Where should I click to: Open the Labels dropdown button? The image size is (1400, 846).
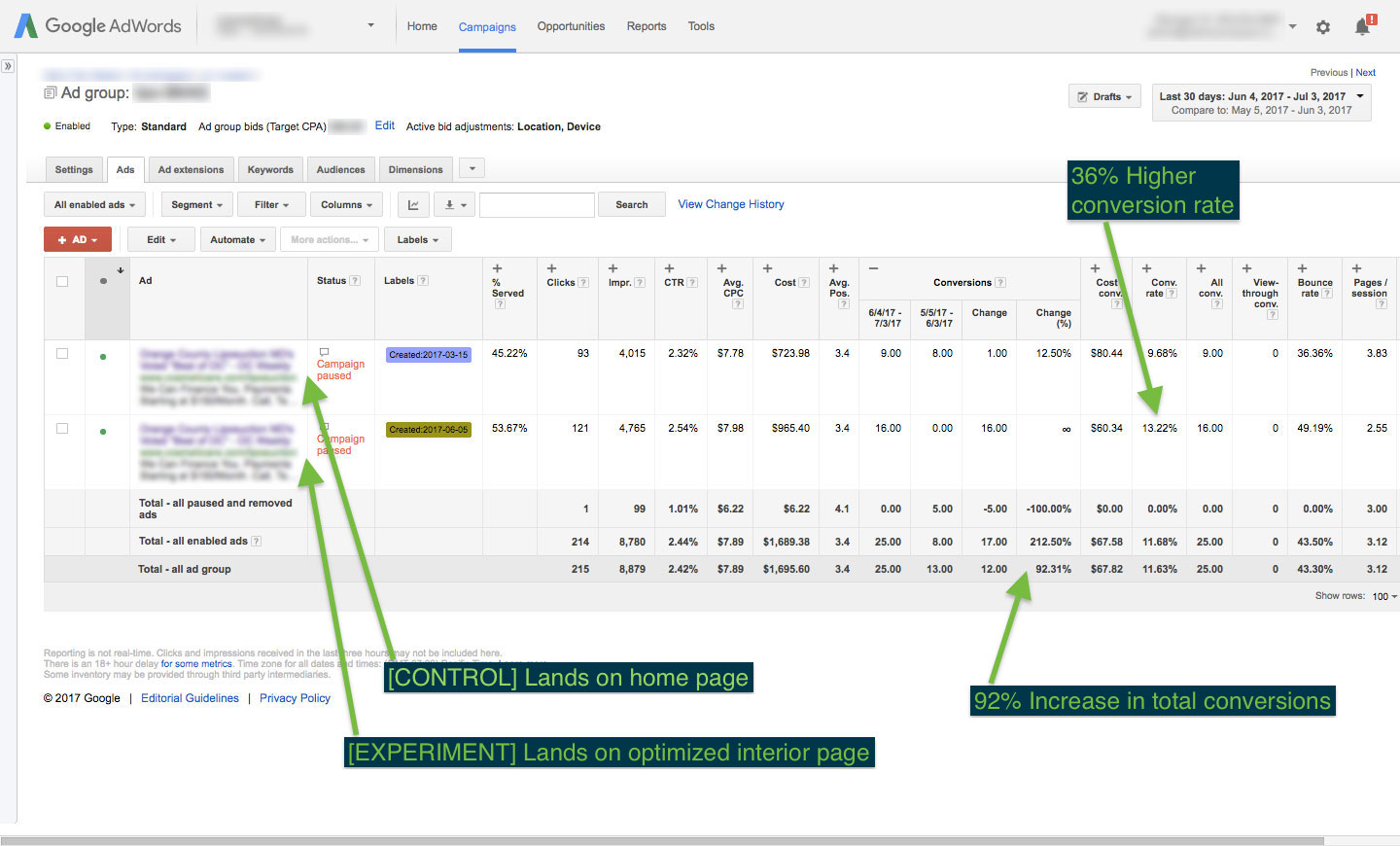(x=418, y=240)
